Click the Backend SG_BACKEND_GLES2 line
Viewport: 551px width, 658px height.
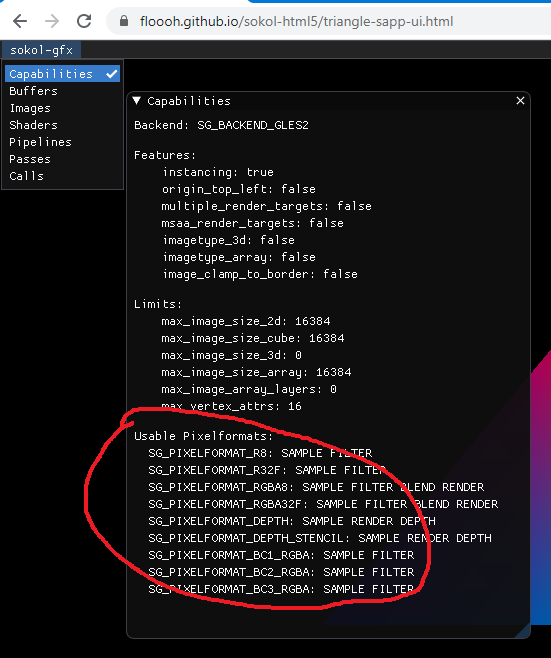click(222, 125)
